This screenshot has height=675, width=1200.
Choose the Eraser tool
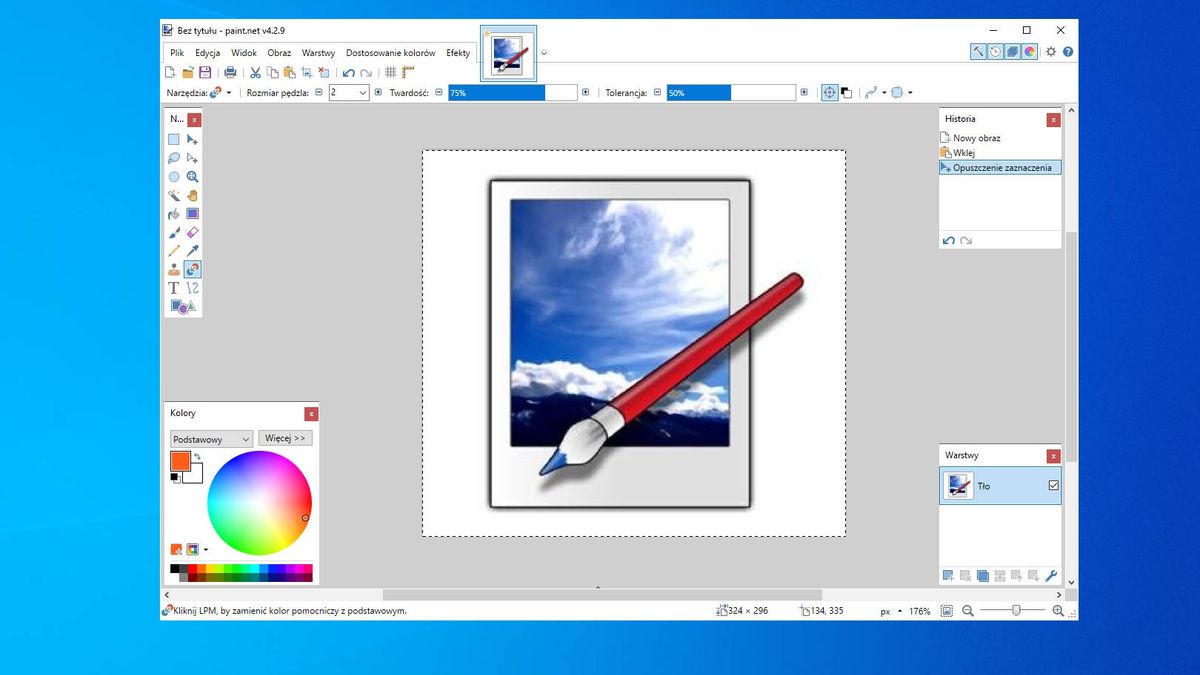tap(193, 232)
